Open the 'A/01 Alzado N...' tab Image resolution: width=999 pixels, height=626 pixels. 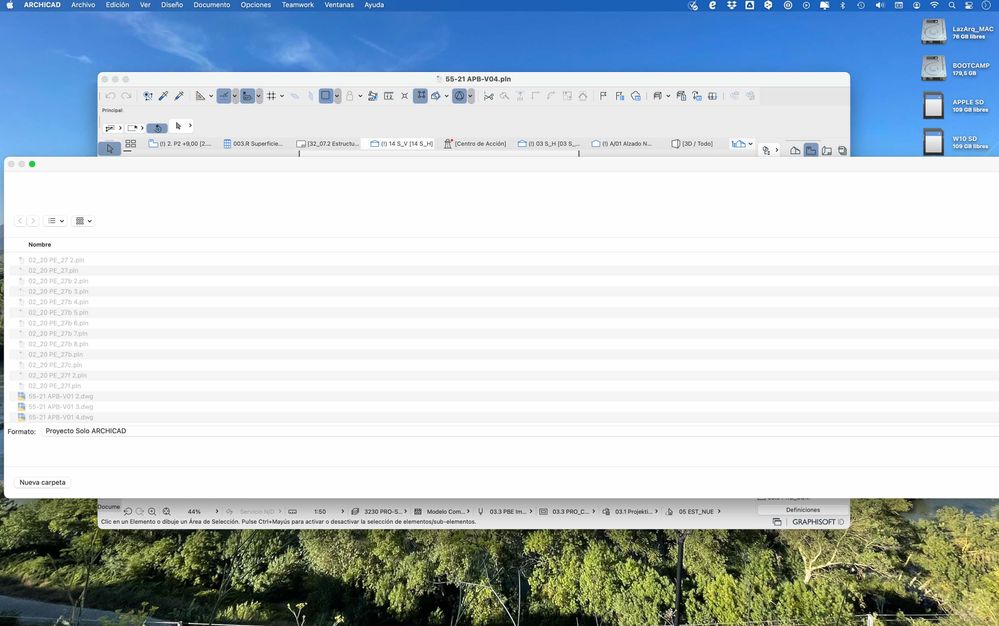(622, 144)
